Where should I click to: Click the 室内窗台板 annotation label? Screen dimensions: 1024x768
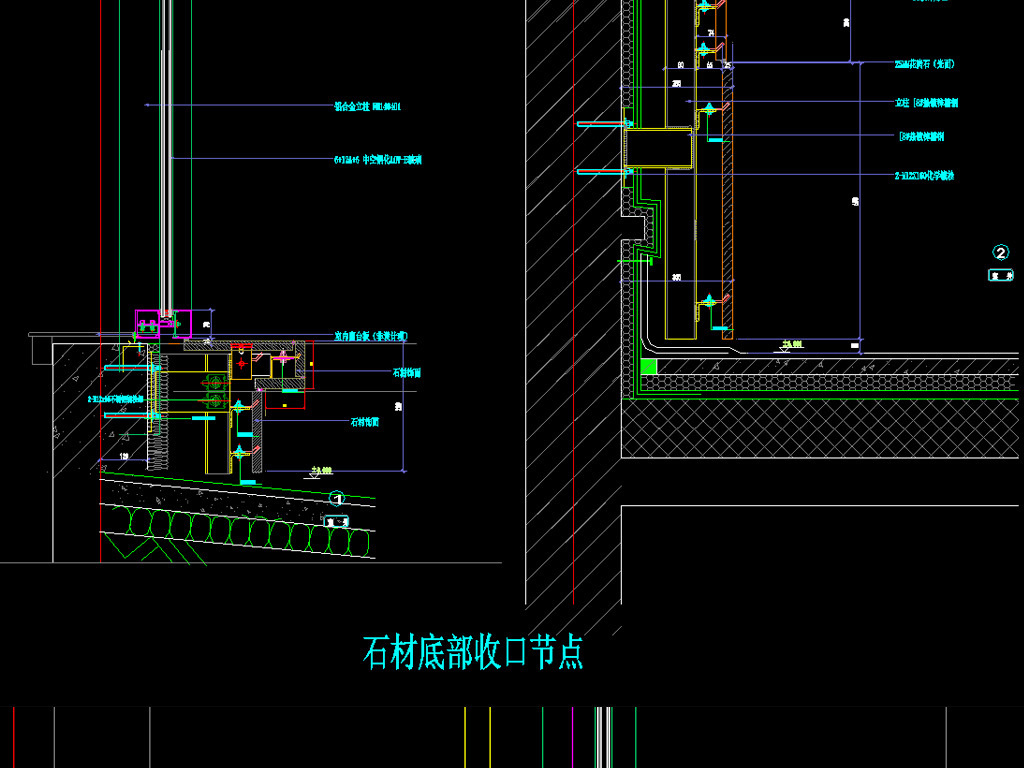click(370, 337)
